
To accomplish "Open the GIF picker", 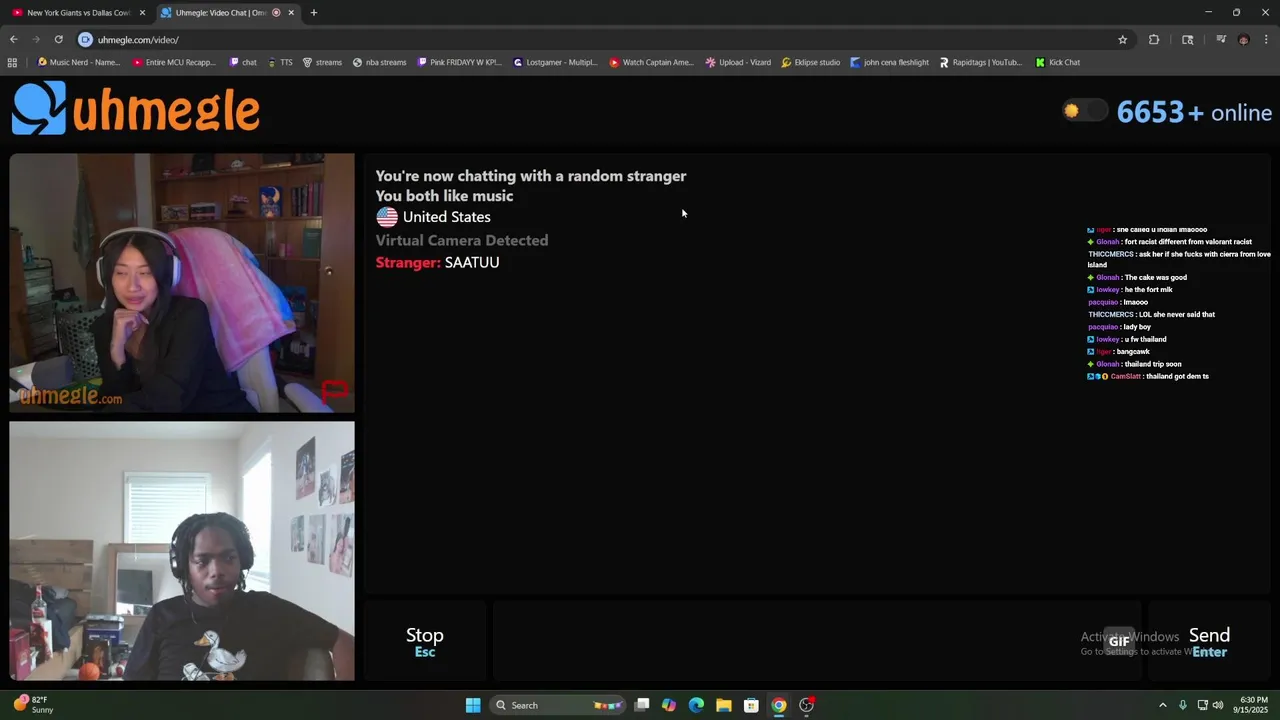I will click(x=1119, y=641).
